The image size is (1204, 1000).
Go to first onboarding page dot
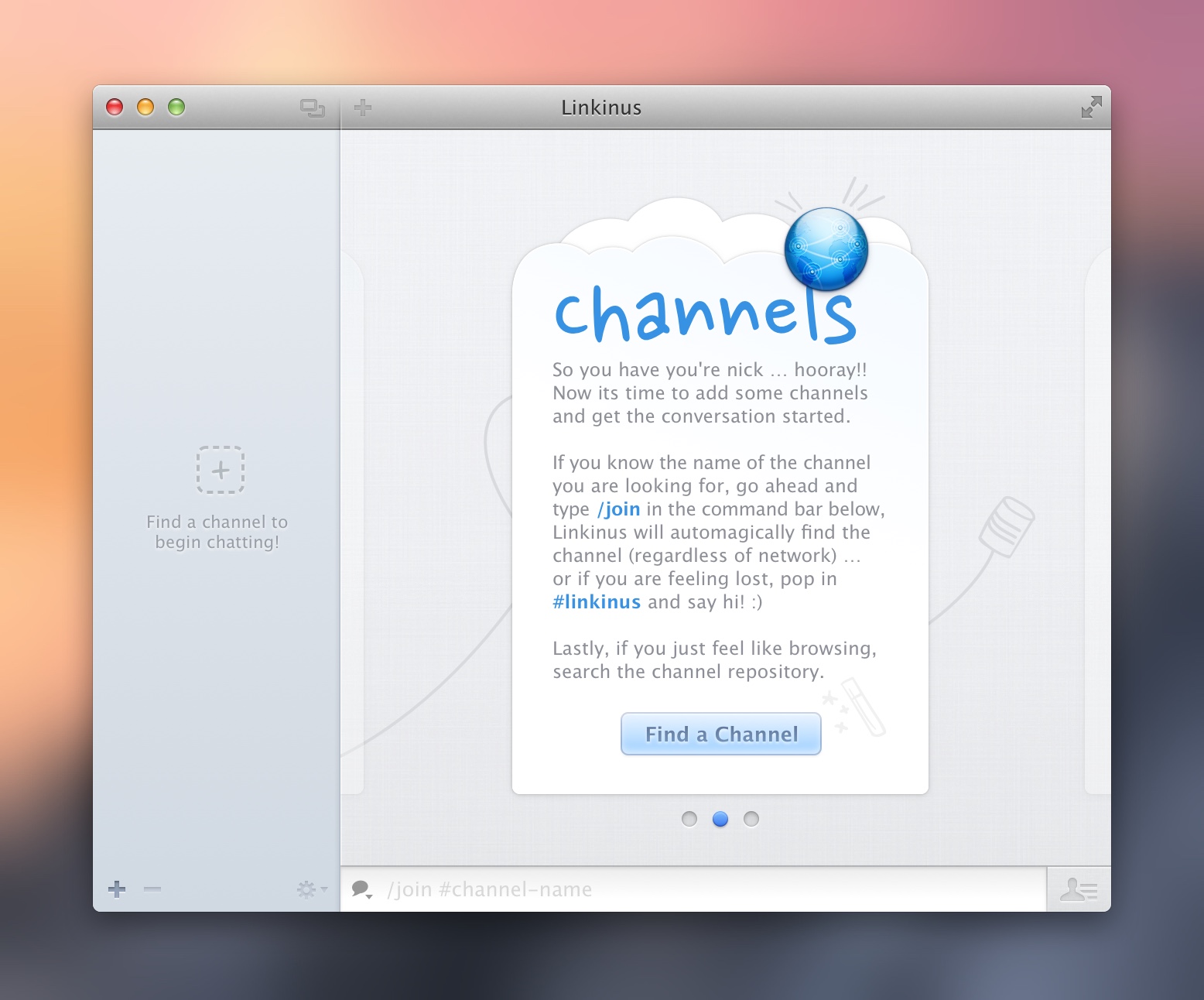pos(689,819)
